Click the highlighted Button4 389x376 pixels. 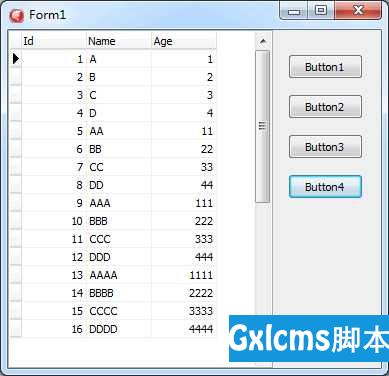(x=325, y=187)
